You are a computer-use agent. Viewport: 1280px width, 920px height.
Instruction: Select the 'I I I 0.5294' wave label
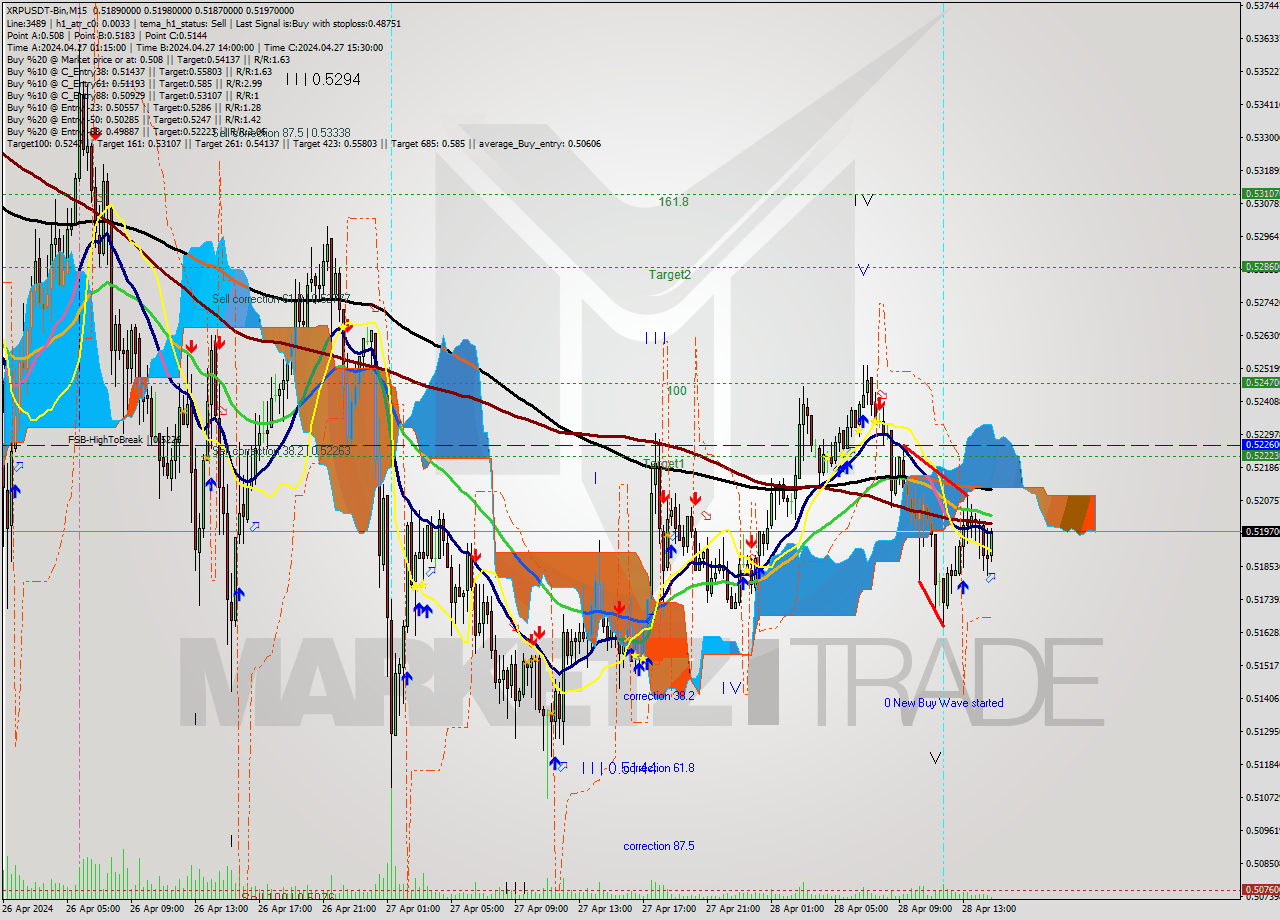coord(323,79)
